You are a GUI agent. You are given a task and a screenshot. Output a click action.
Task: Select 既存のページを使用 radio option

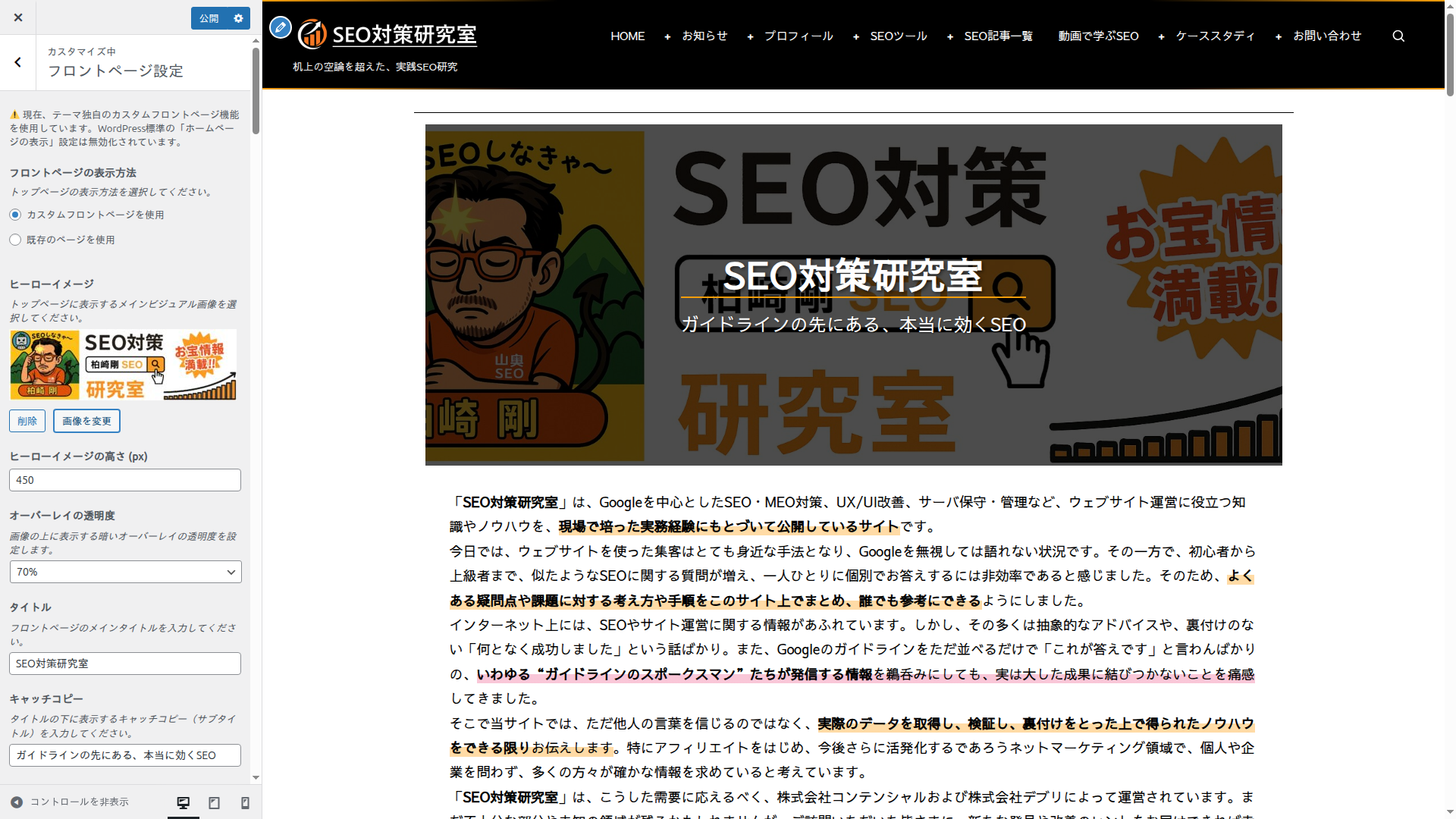click(15, 240)
